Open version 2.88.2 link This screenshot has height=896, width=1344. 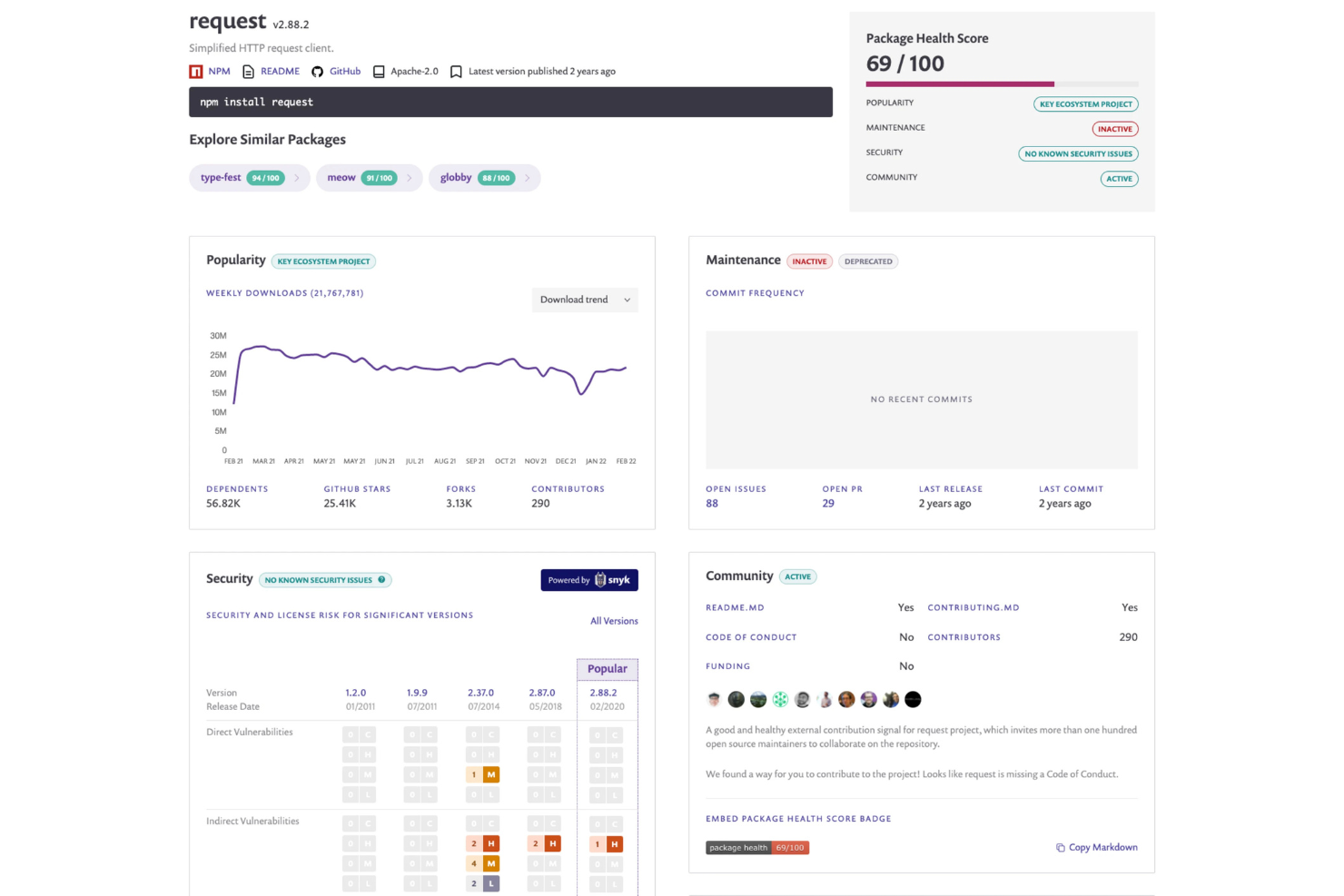pyautogui.click(x=603, y=693)
